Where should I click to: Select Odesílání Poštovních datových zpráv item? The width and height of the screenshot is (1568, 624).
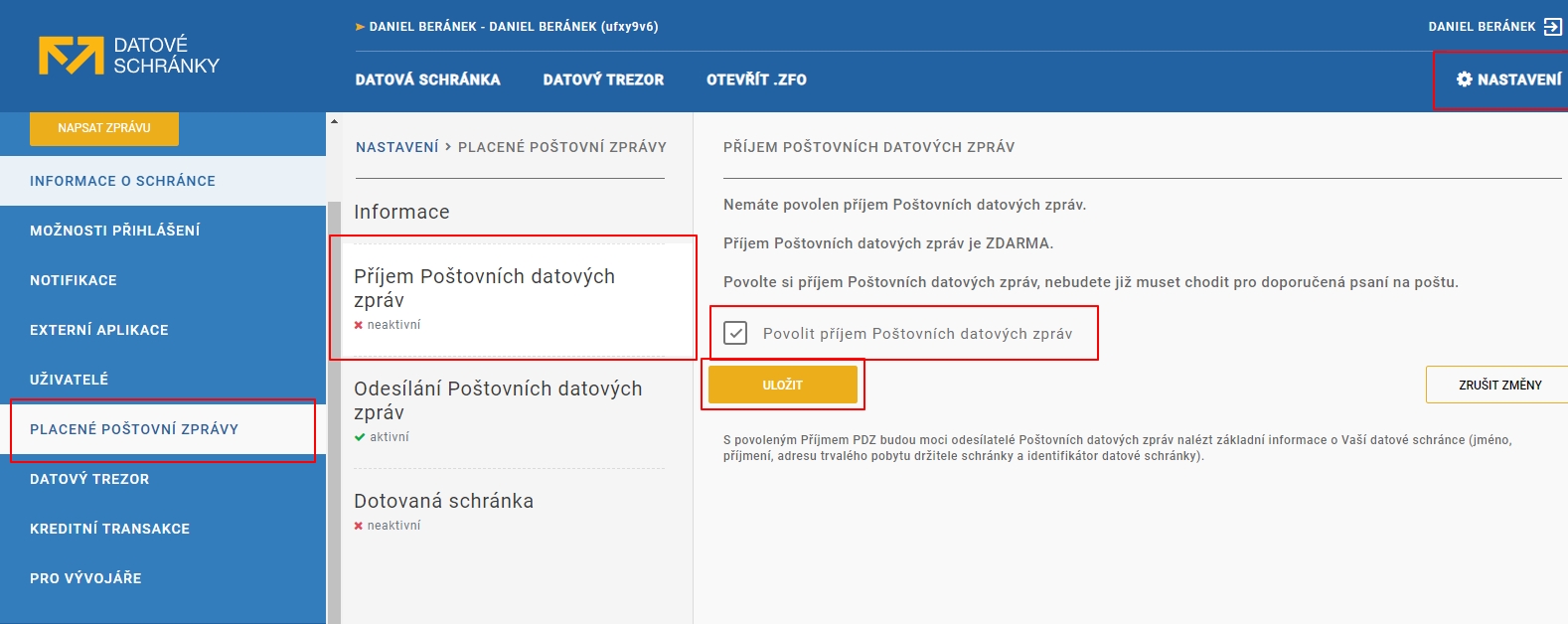[498, 399]
